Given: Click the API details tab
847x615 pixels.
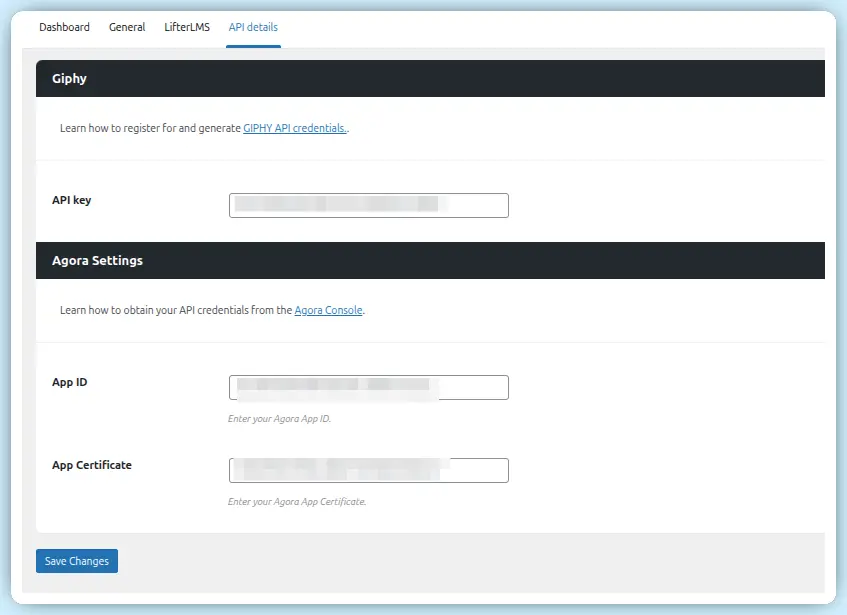Looking at the screenshot, I should point(253,27).
